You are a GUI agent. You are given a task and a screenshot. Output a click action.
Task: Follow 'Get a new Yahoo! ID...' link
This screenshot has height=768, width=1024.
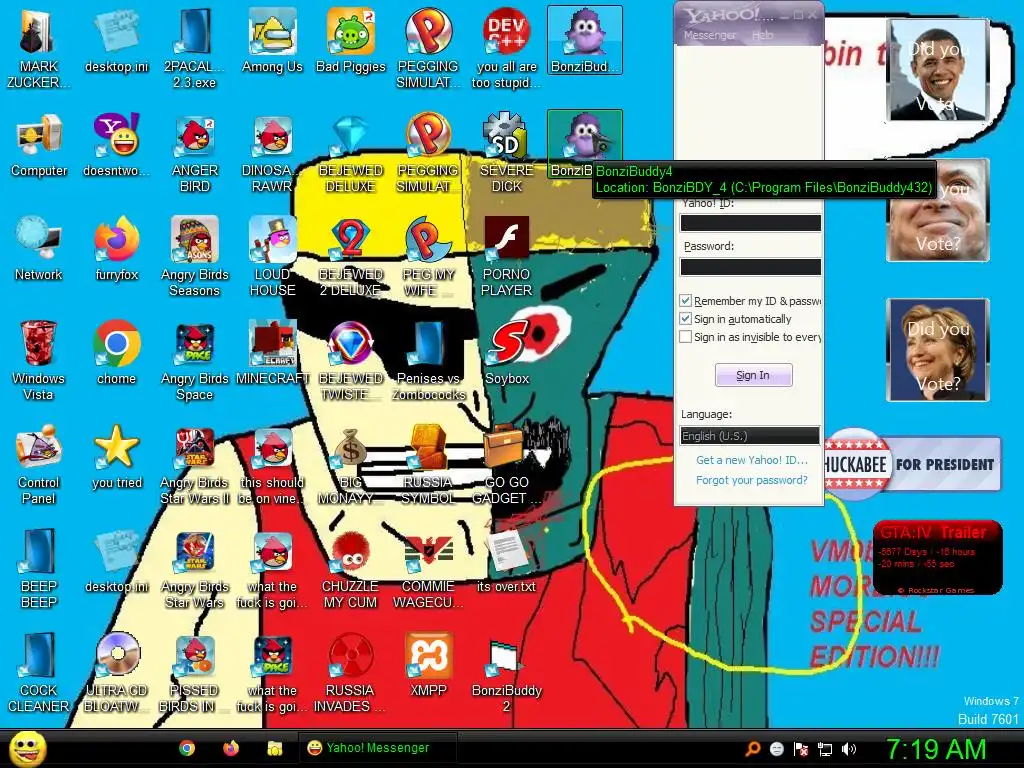tap(752, 460)
